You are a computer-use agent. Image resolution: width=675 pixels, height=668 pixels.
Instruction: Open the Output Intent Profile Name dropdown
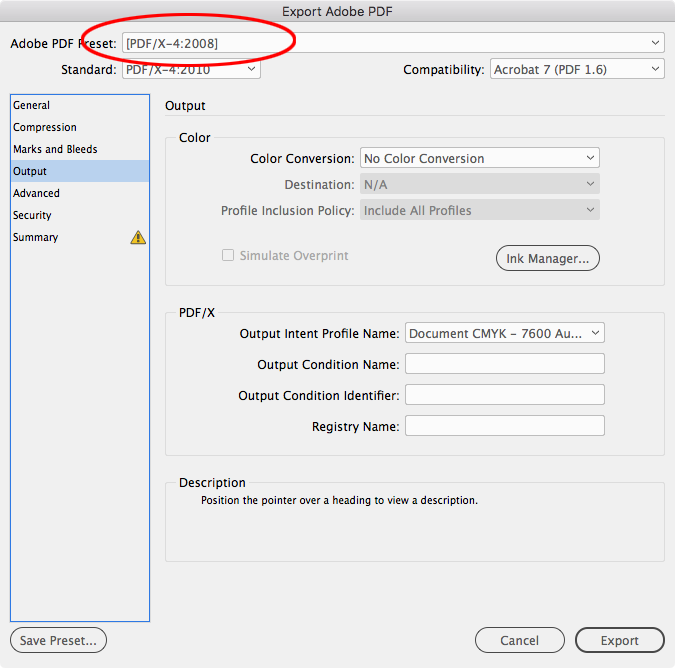click(x=505, y=333)
